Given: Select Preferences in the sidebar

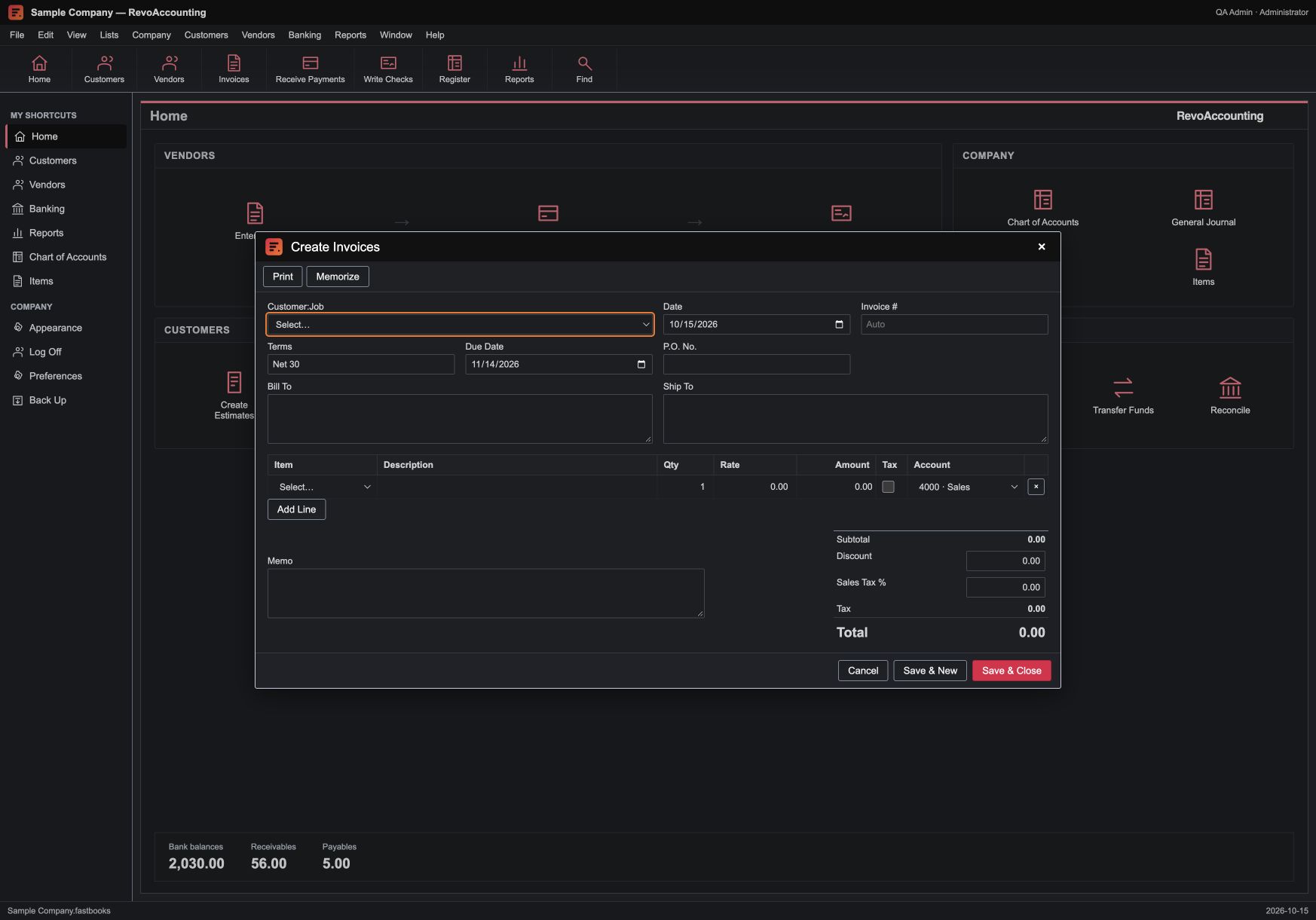Looking at the screenshot, I should [66, 376].
